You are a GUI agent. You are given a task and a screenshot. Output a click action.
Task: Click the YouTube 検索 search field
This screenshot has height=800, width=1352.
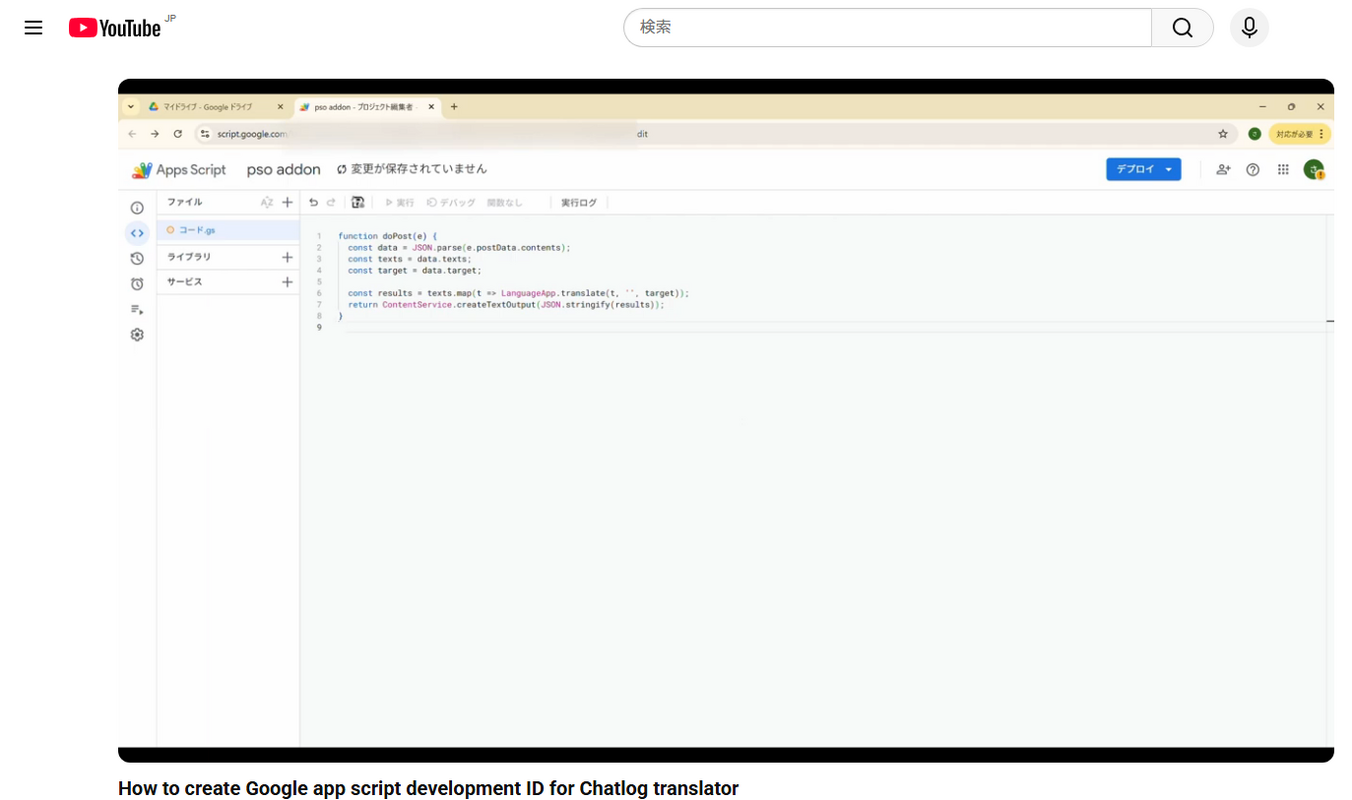887,28
